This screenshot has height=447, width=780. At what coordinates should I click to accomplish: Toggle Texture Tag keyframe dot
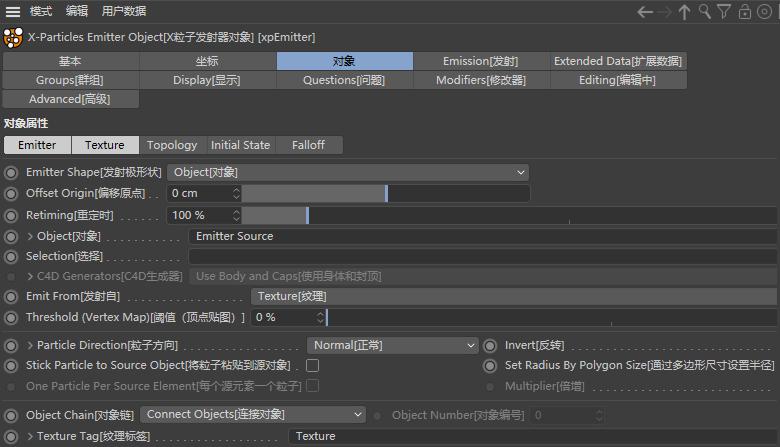pos(11,437)
